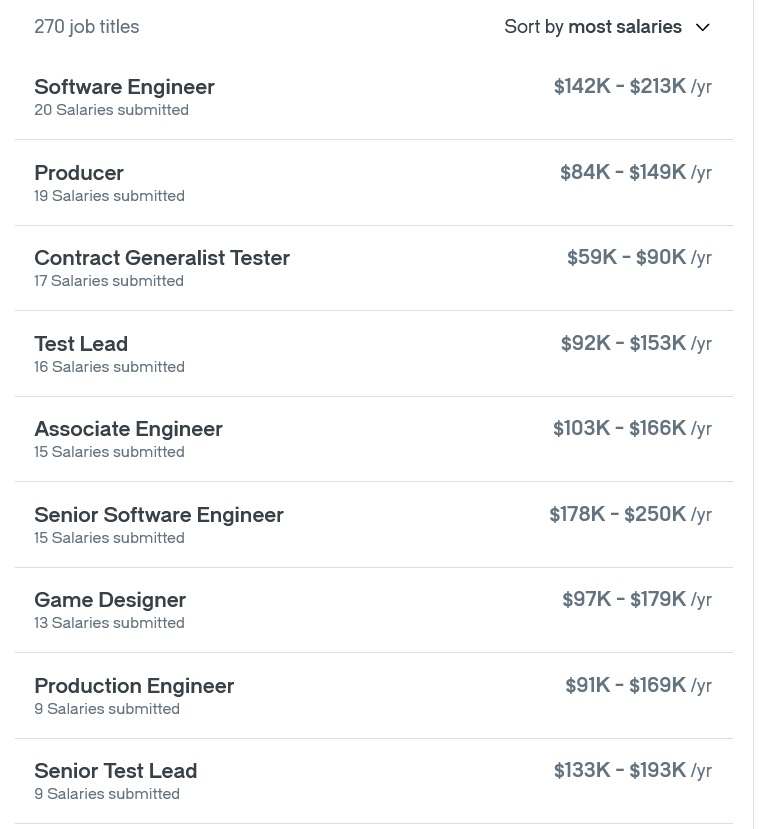This screenshot has width=767, height=829.
Task: View the Test Lead job title
Action: tap(81, 344)
